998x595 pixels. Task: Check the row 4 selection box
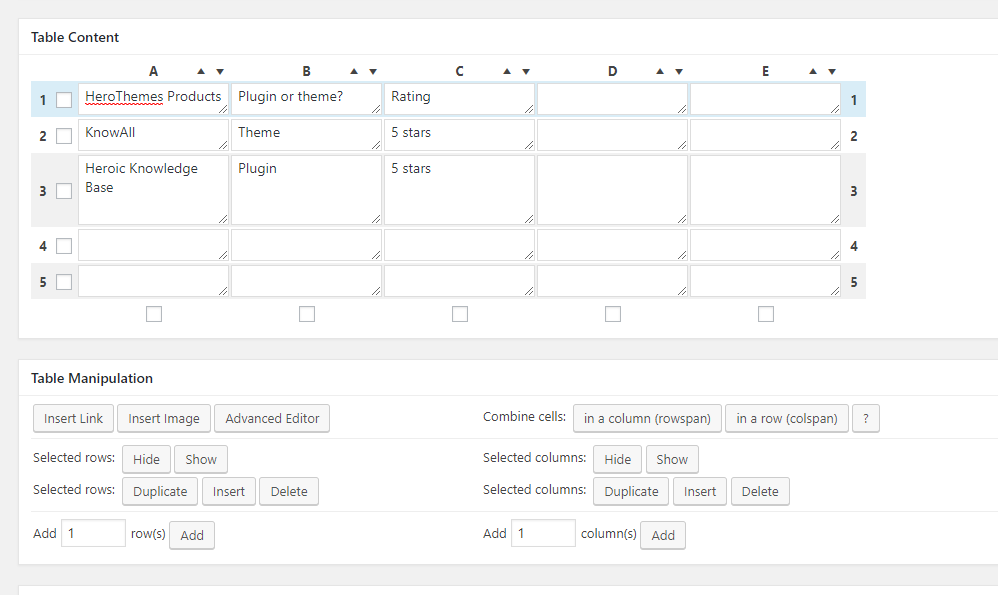tap(64, 246)
